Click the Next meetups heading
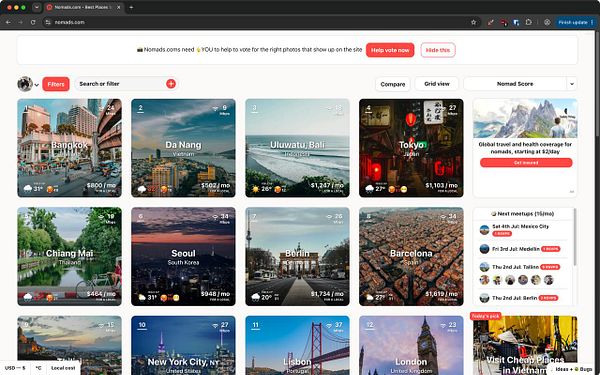The width and height of the screenshot is (600, 375). (x=522, y=214)
